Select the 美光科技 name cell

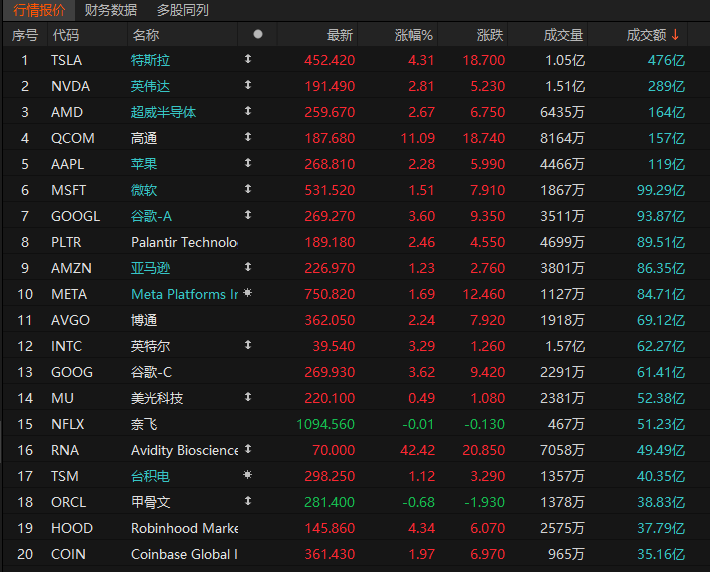(x=157, y=398)
